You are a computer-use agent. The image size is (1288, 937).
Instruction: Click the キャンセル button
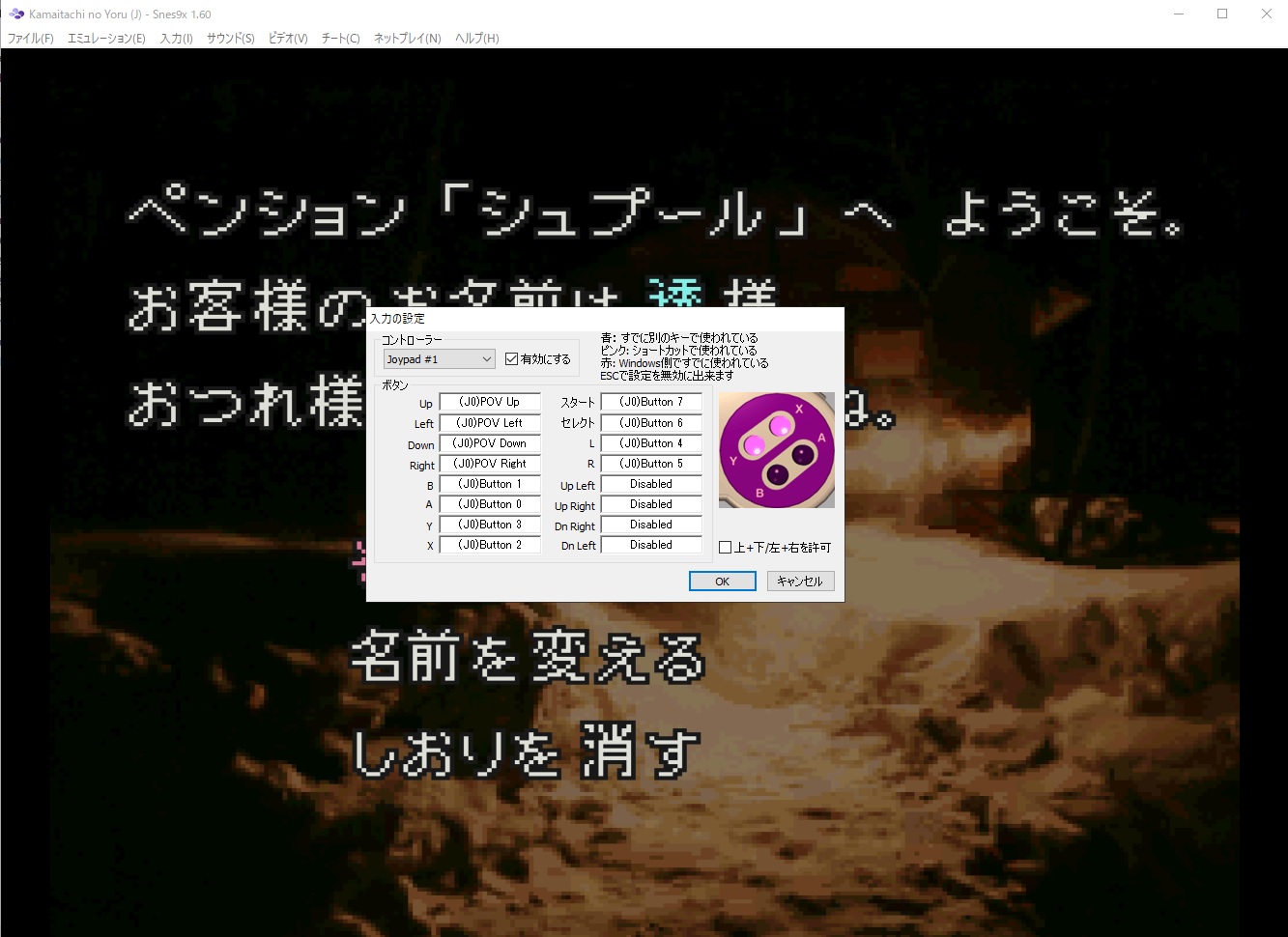click(801, 582)
